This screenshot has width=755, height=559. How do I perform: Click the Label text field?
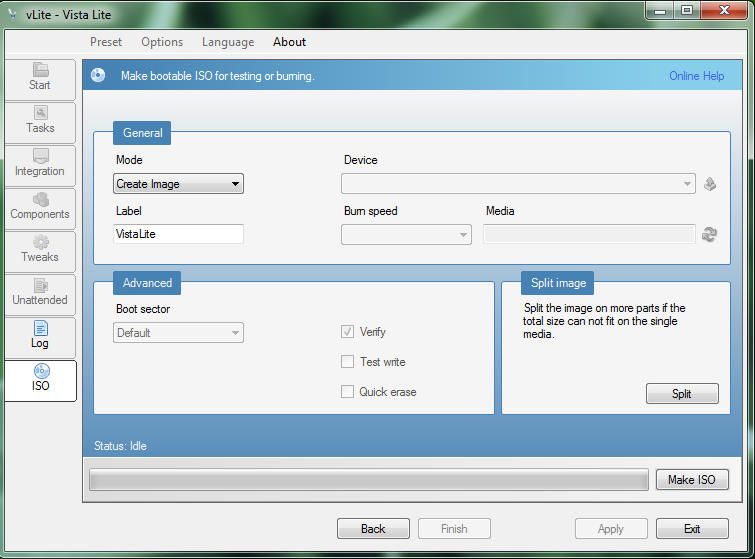(x=178, y=234)
